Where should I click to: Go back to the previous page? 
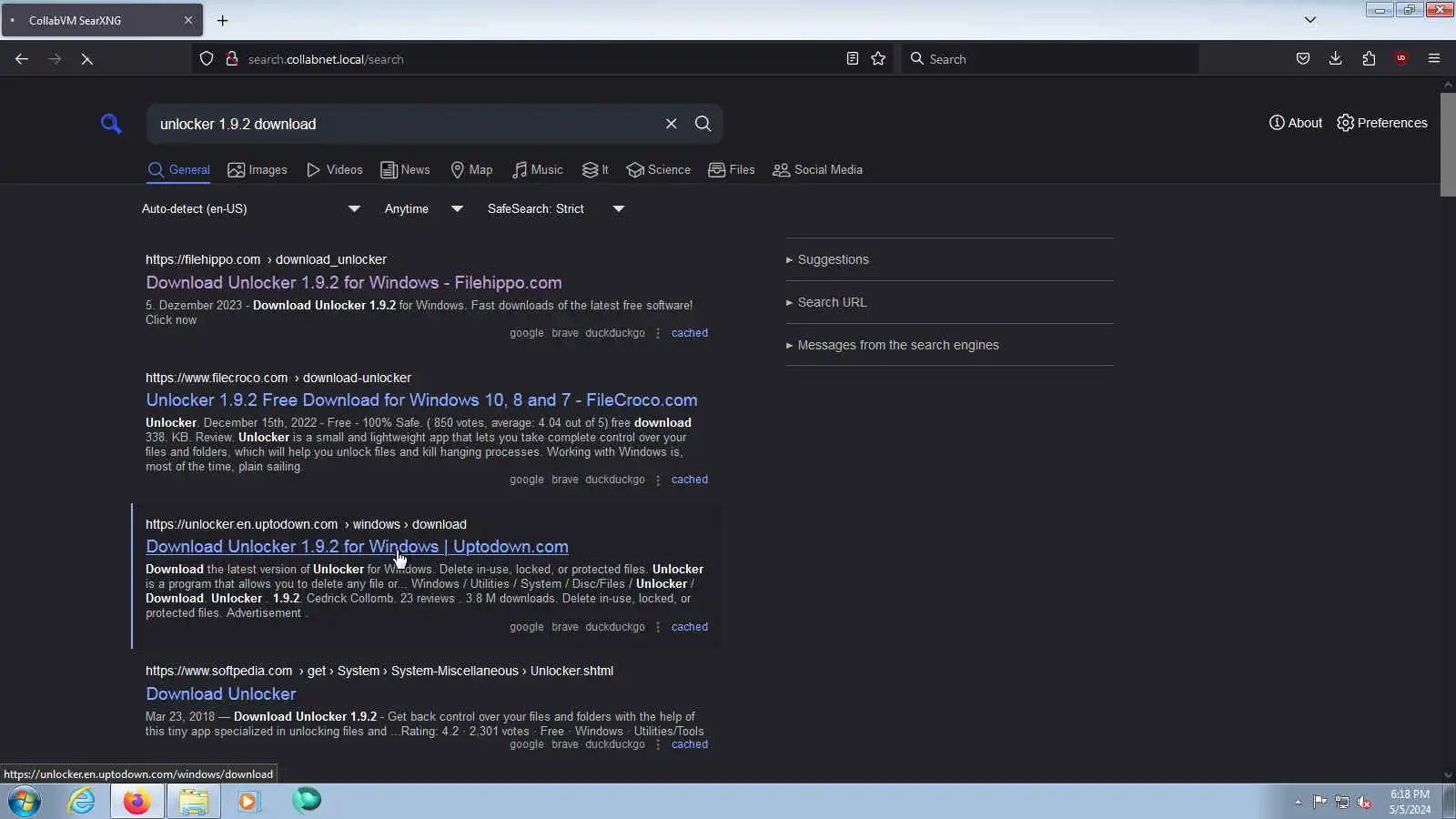pos(22,59)
